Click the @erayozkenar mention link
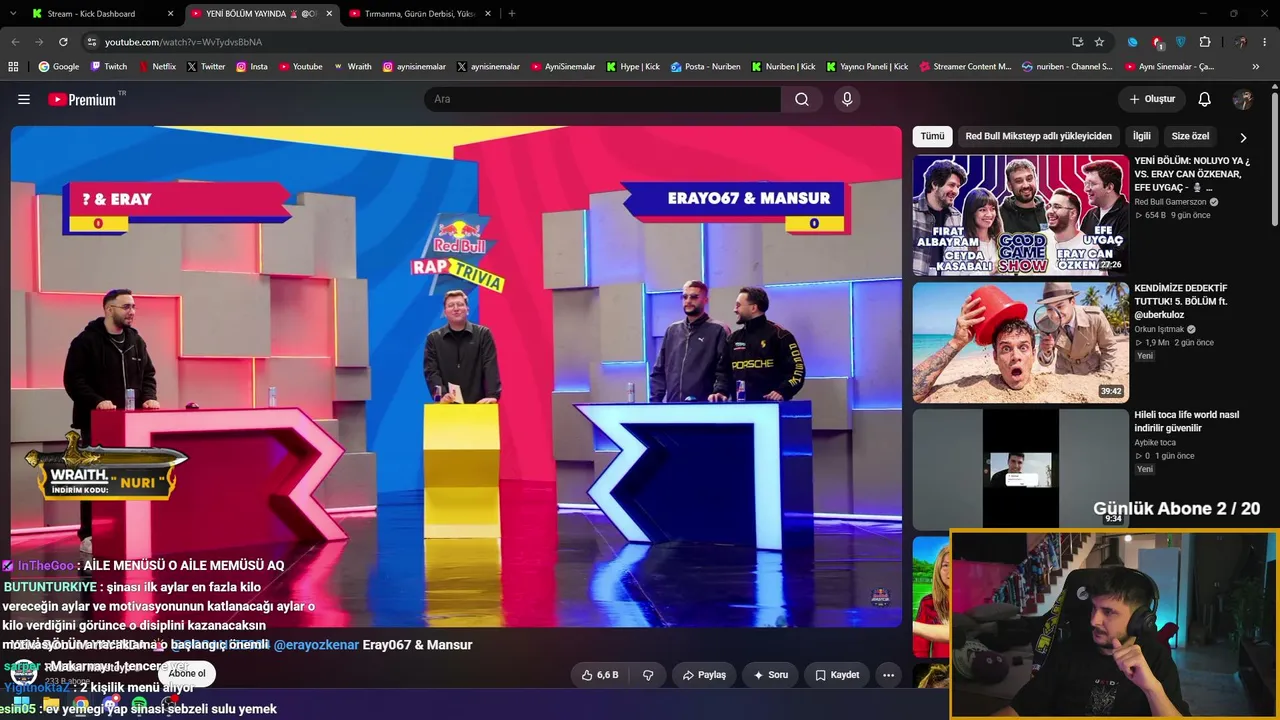1280x720 pixels. (x=316, y=645)
